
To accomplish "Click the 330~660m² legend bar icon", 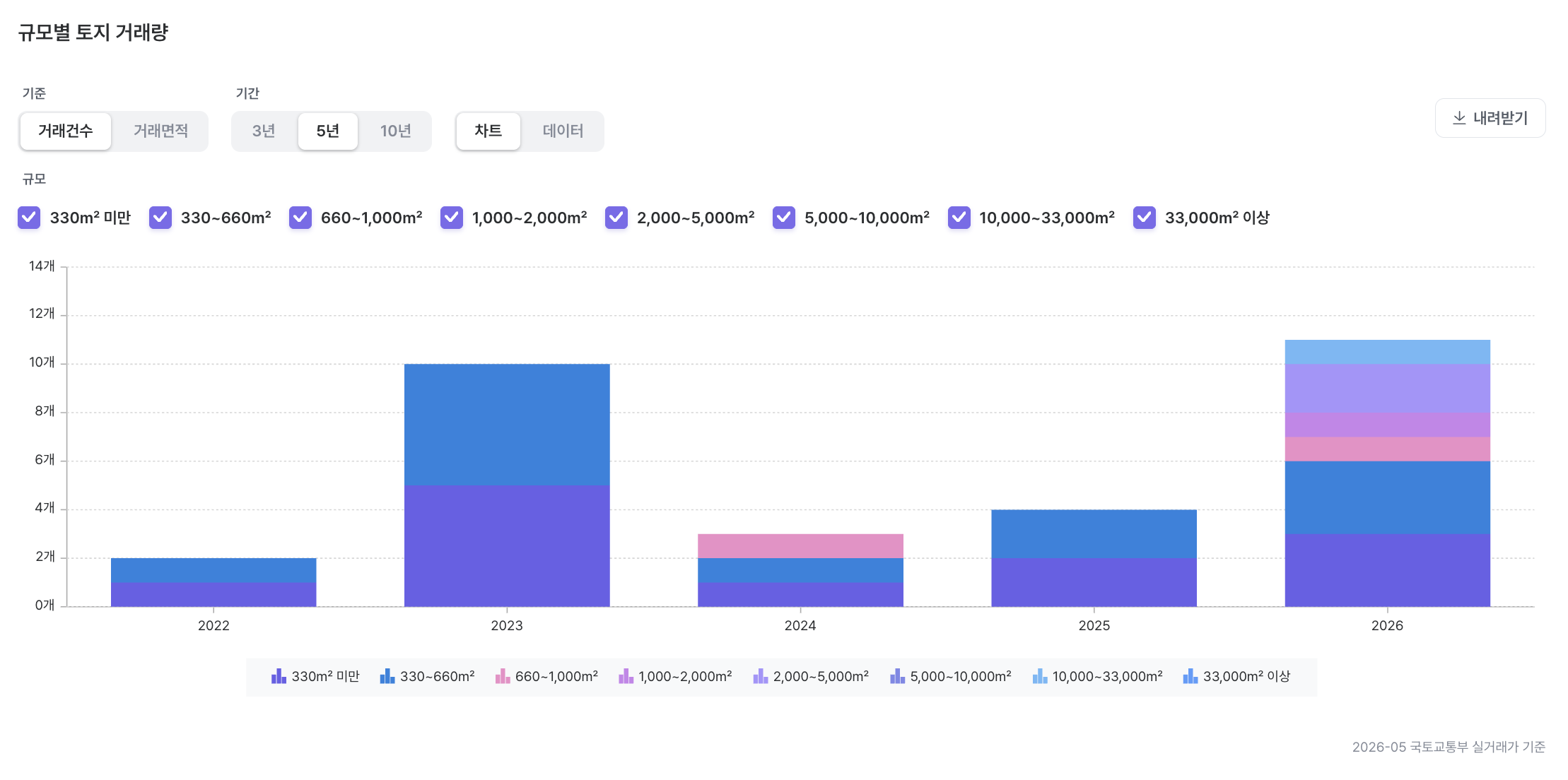I will [x=387, y=676].
